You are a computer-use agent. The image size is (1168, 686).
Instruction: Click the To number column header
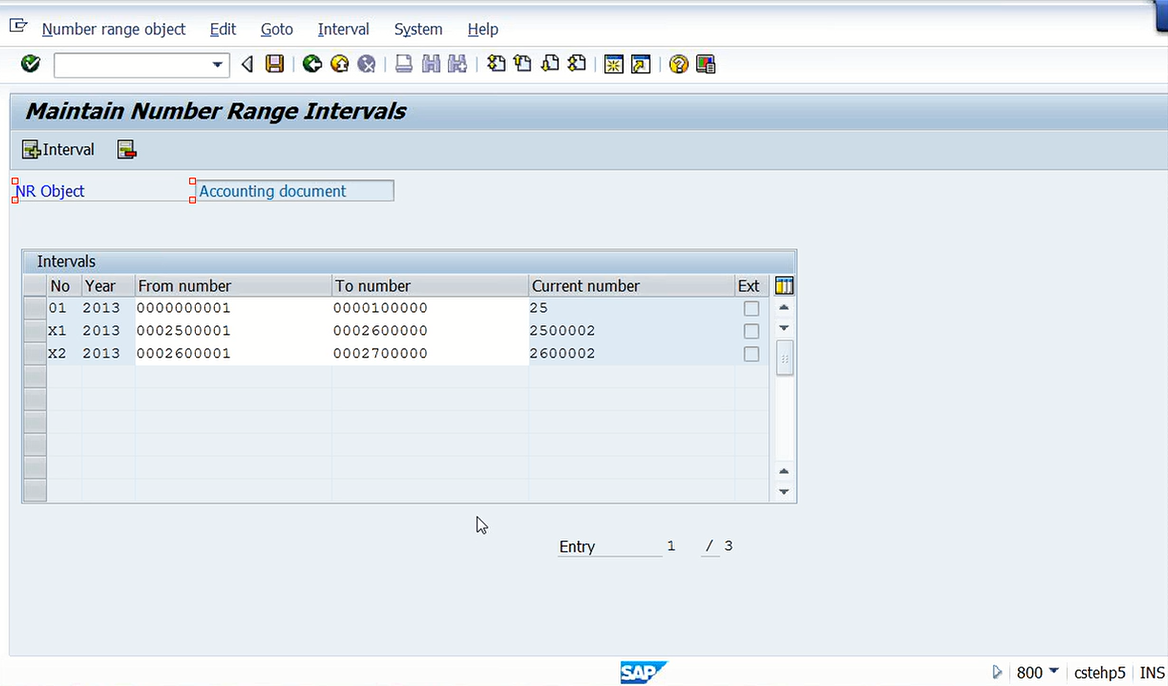[430, 286]
